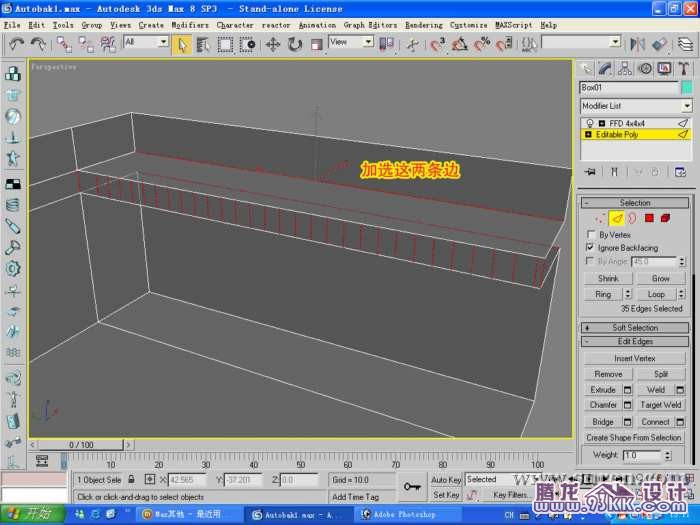Viewport: 700px width, 525px height.
Task: Activate the Select Object arrow tool
Action: pos(182,44)
